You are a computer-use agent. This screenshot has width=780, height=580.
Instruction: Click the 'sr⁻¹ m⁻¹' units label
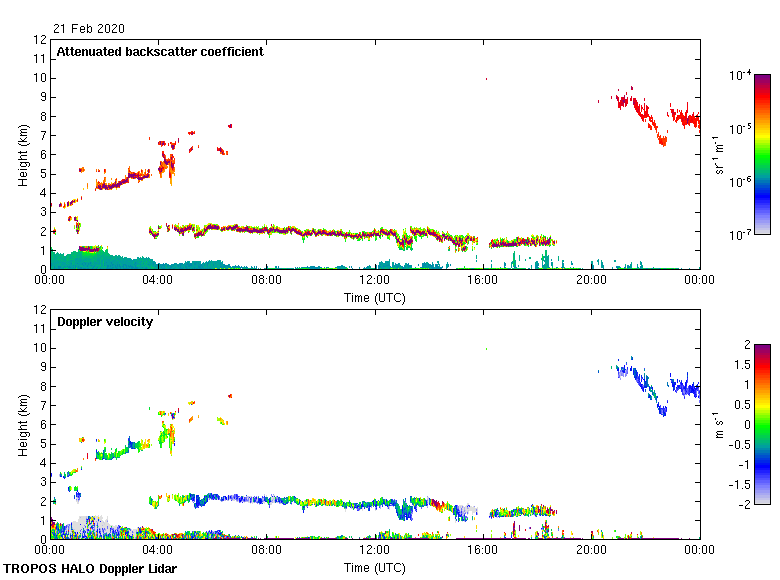(x=718, y=155)
